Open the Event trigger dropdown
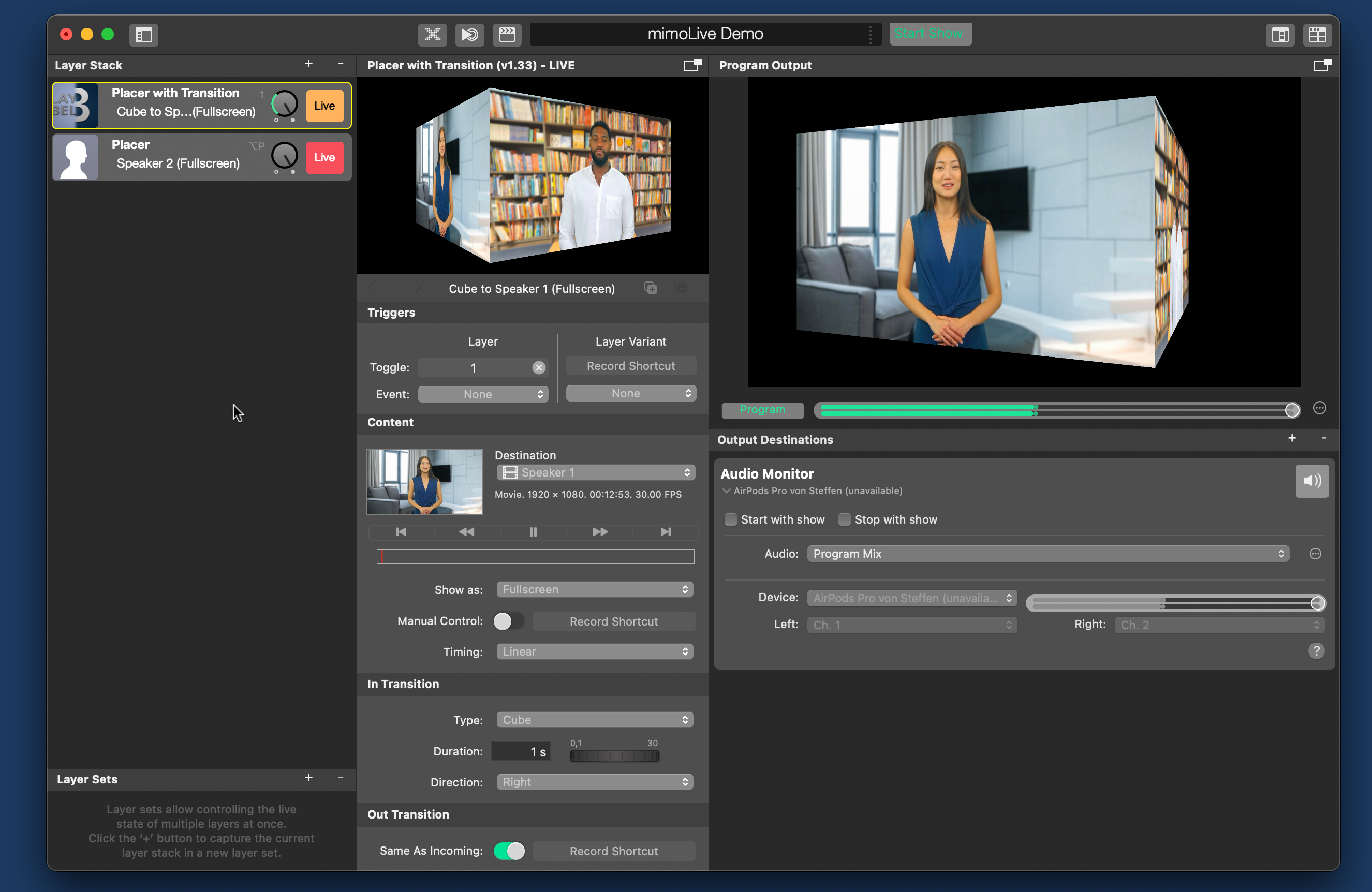Viewport: 1372px width, 892px height. [483, 394]
